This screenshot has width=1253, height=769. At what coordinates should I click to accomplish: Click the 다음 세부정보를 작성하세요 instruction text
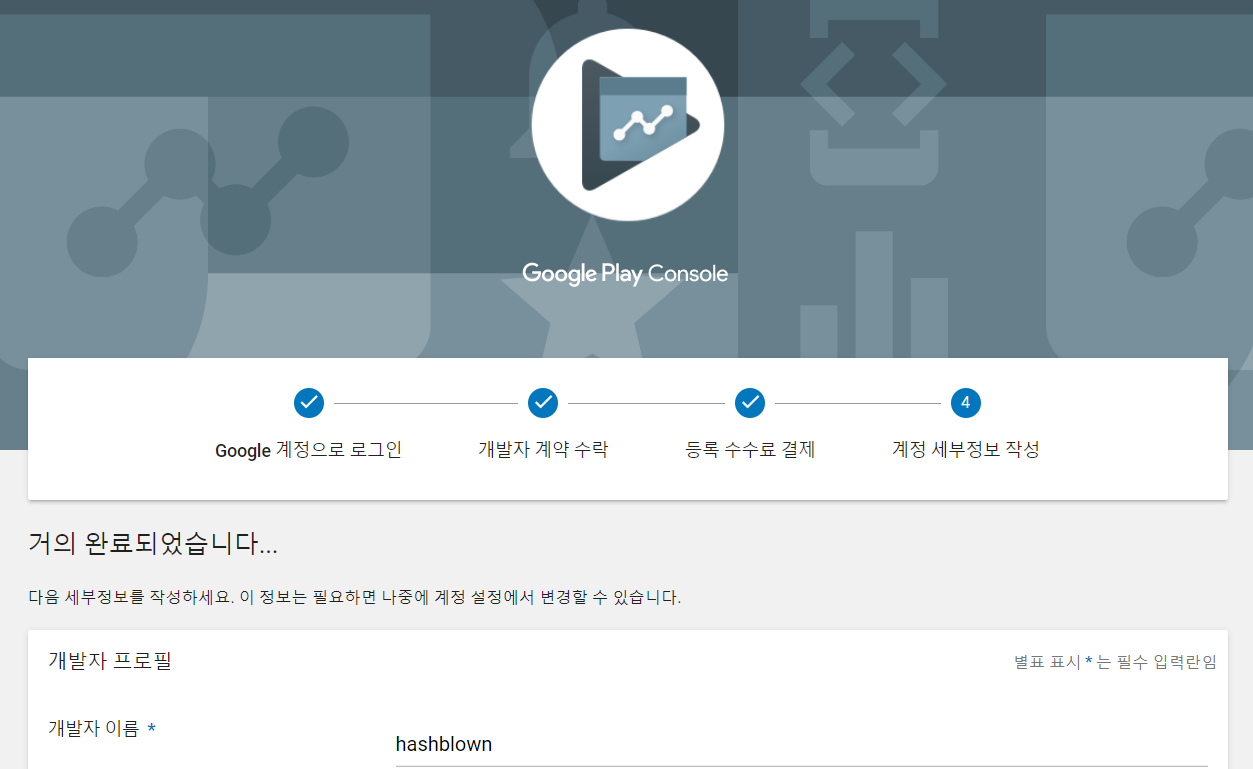(x=355, y=598)
